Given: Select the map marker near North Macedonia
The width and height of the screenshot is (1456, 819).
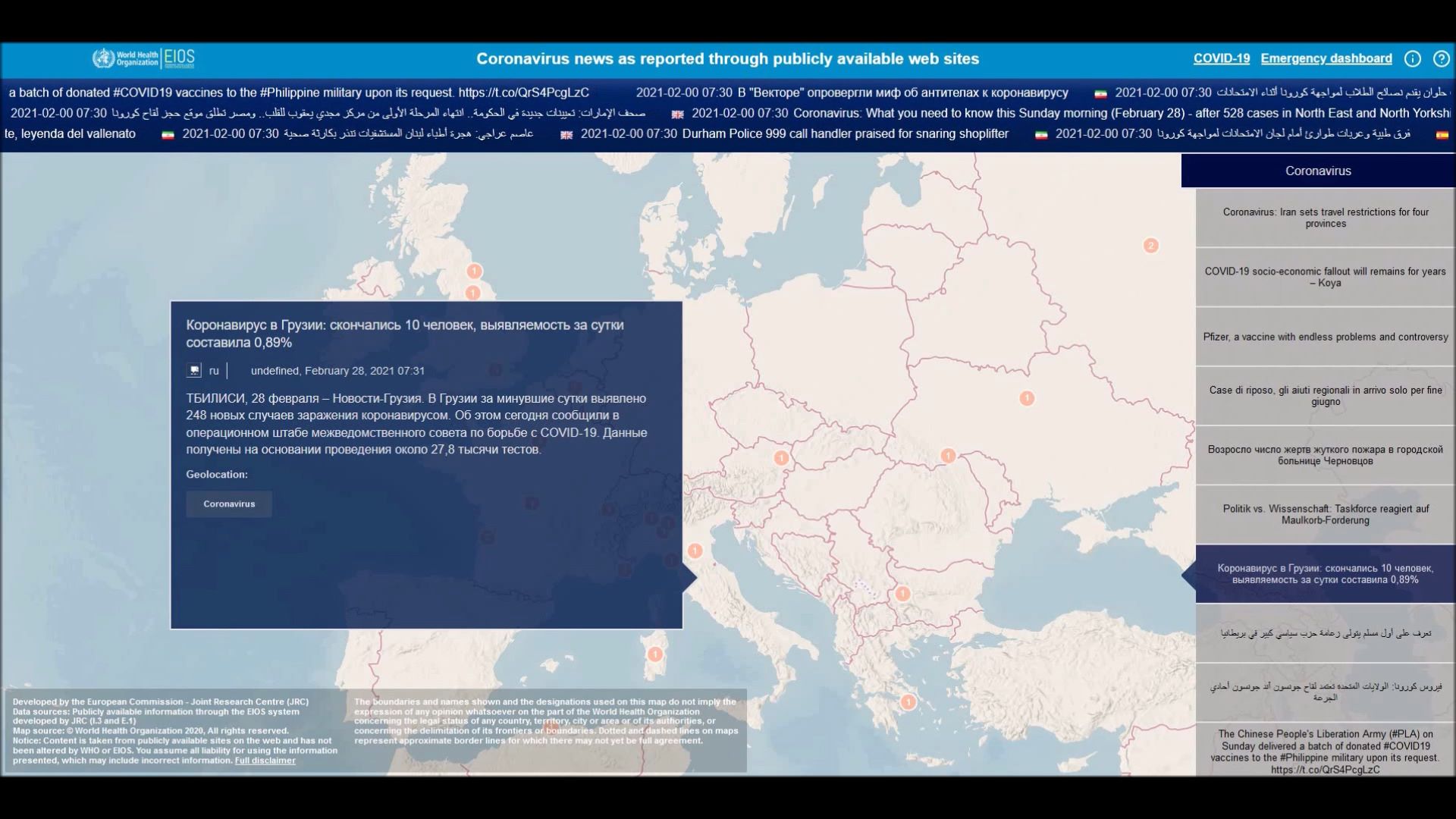Looking at the screenshot, I should (x=902, y=594).
